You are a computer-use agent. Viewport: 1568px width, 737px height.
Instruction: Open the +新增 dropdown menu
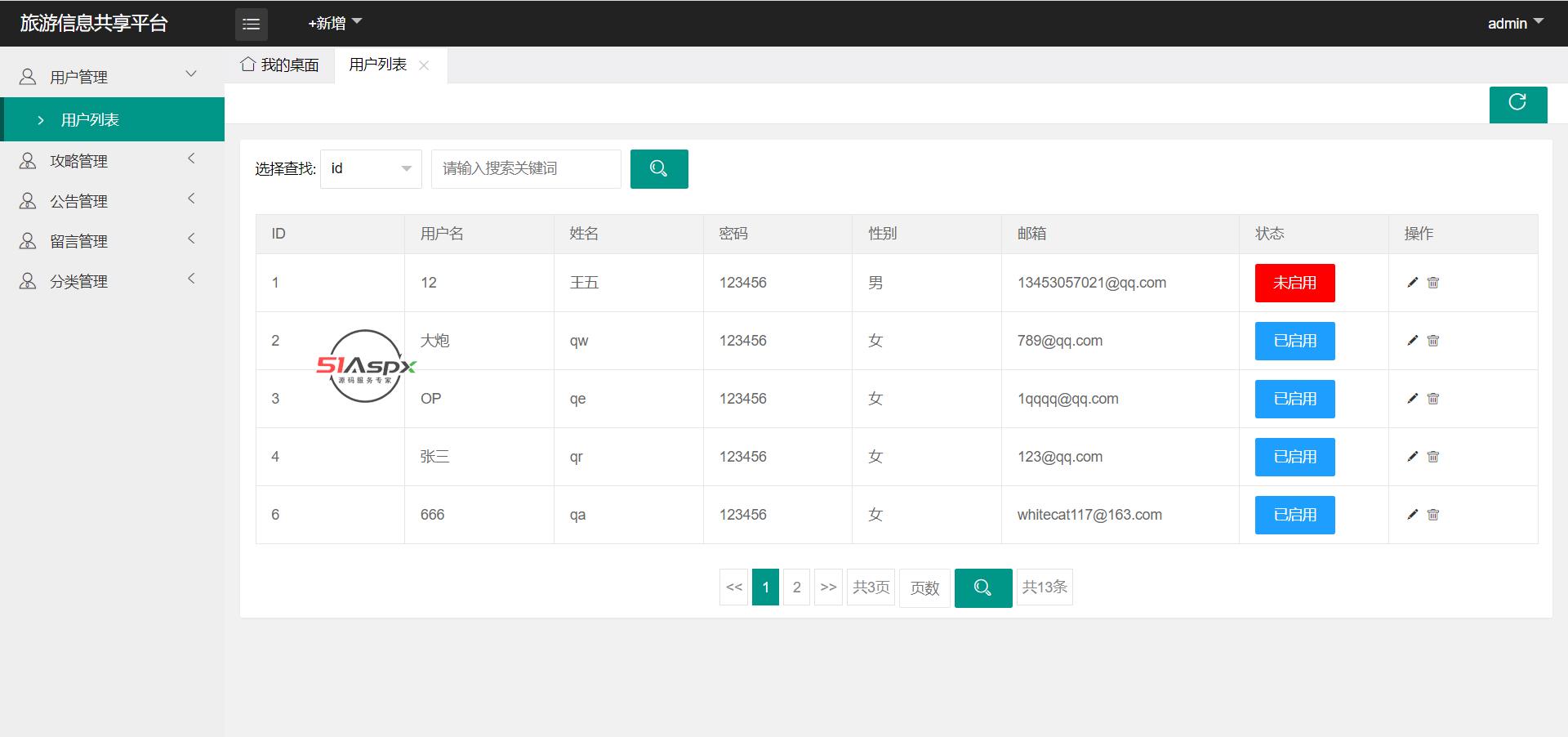tap(334, 24)
